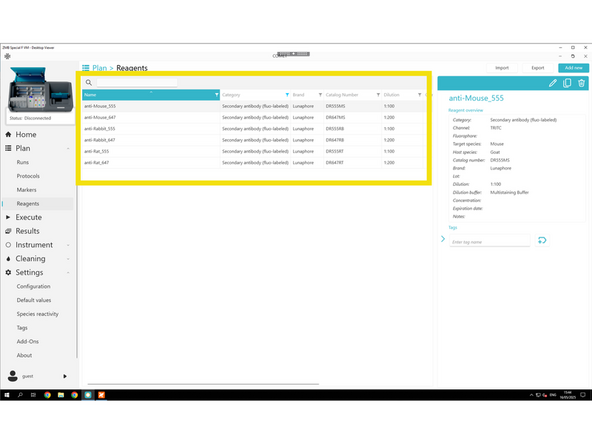This screenshot has height=444, width=592.
Task: Click the Plan breadcrumb link
Action: (99, 68)
